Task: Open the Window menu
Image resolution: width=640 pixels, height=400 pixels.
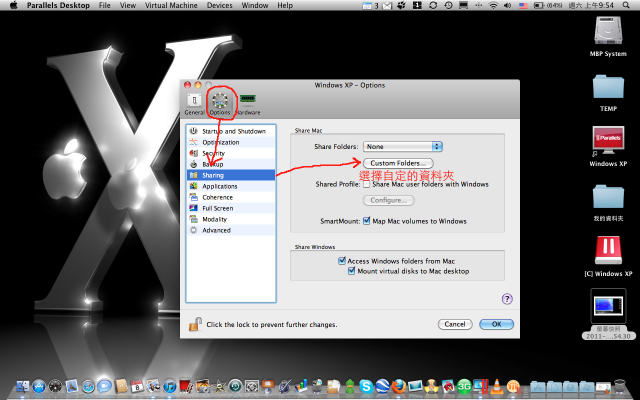Action: pos(255,5)
